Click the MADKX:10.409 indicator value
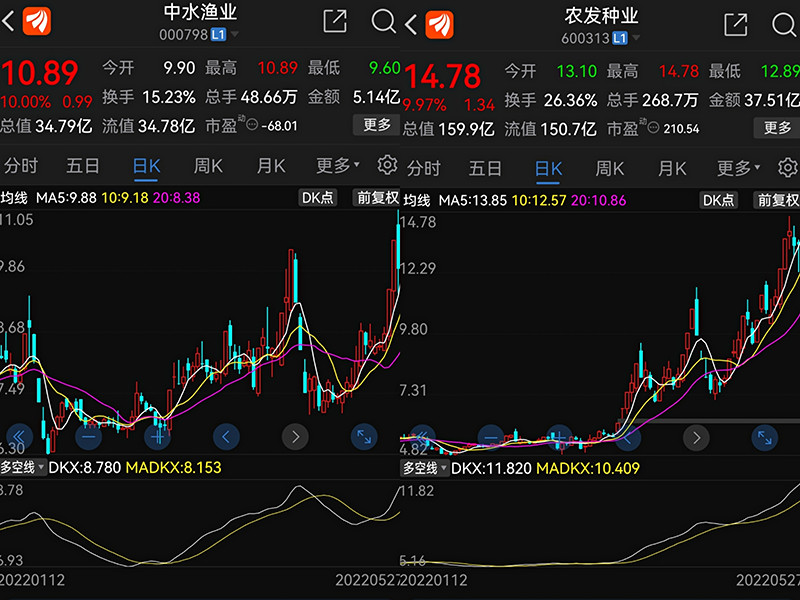Screen dimensions: 800x600 click(x=588, y=468)
